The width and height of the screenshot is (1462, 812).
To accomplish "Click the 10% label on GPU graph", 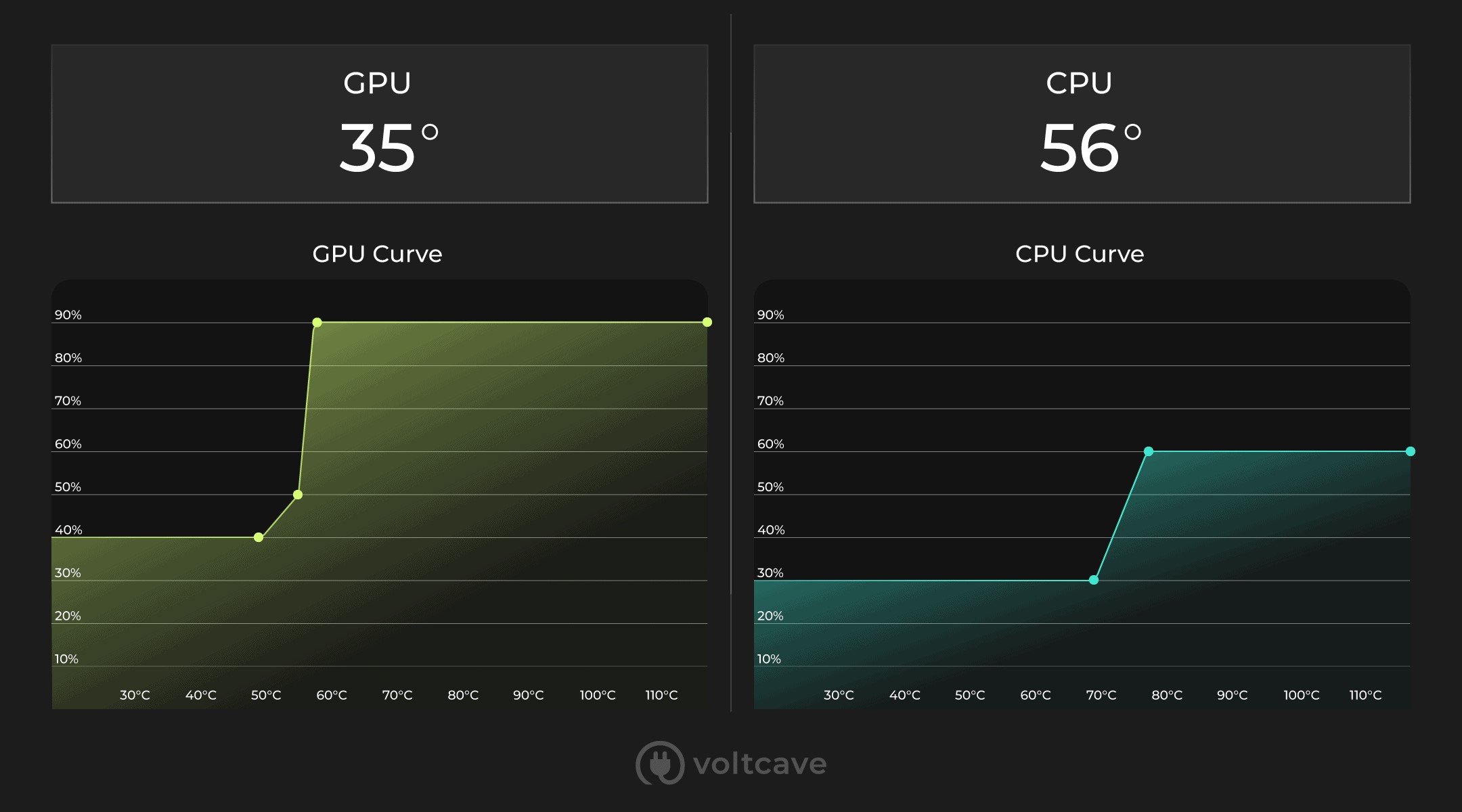I will pyautogui.click(x=66, y=658).
